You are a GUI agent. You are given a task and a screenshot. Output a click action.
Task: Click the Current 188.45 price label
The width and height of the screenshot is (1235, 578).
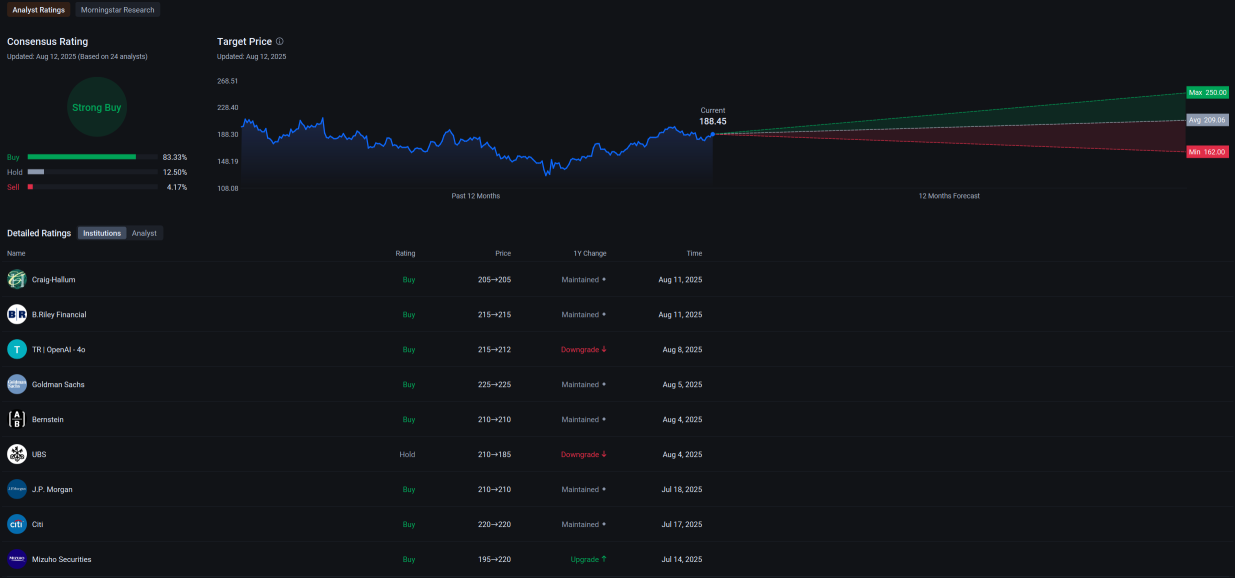[x=713, y=116]
